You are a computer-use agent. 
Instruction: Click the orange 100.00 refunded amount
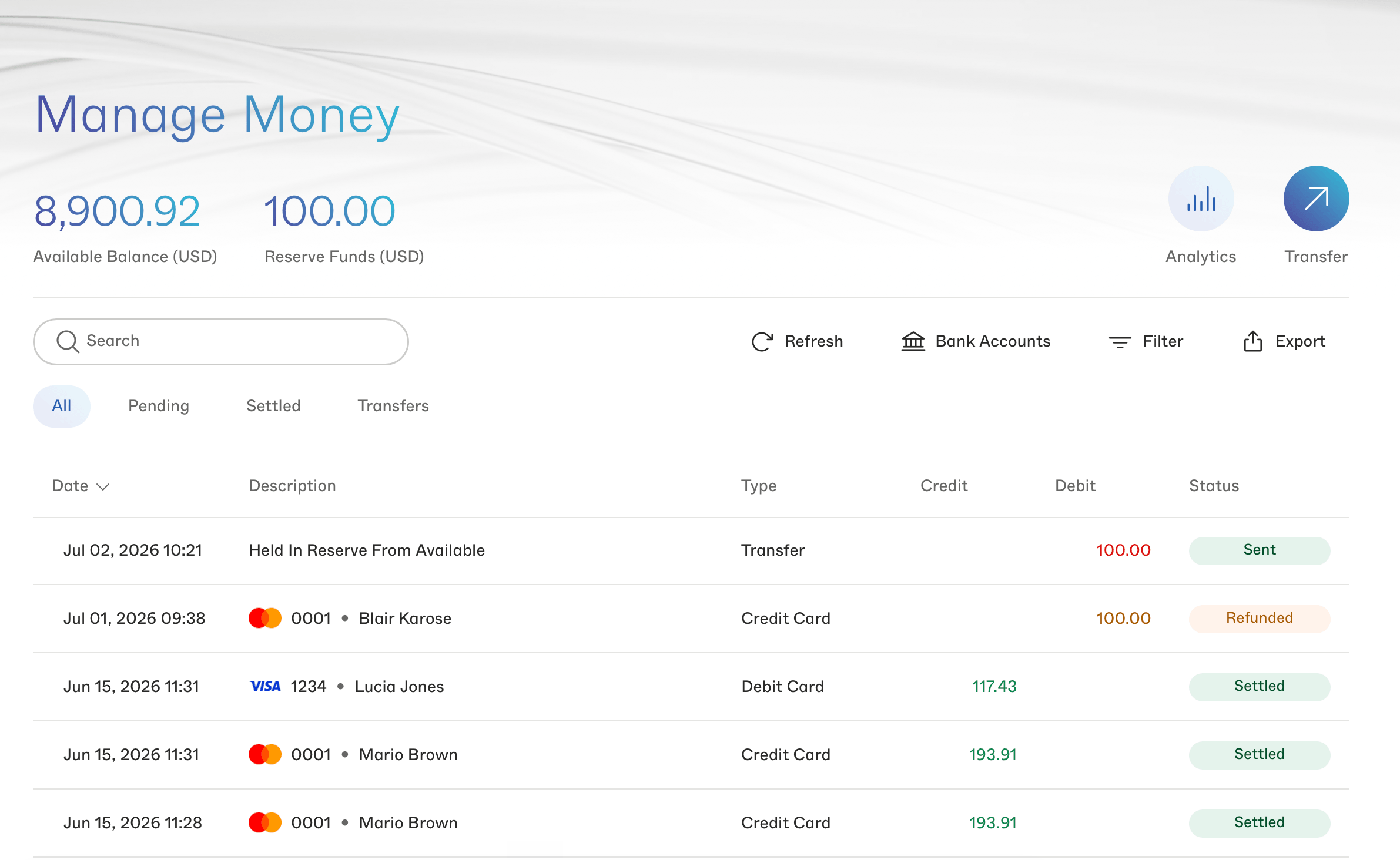pos(1123,619)
